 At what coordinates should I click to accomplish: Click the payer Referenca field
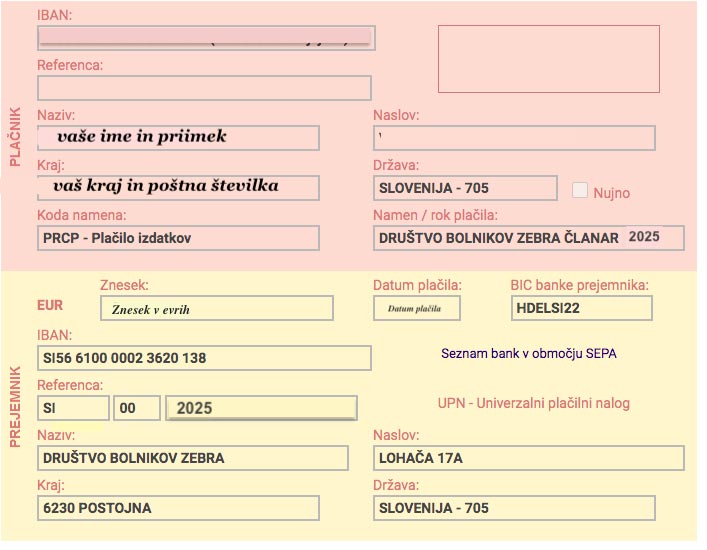pyautogui.click(x=204, y=88)
